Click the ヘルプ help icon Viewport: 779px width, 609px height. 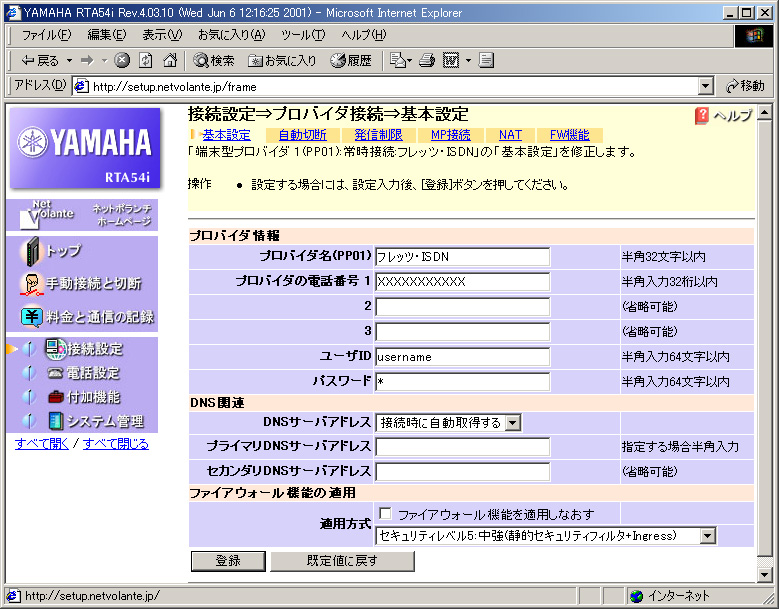[702, 116]
